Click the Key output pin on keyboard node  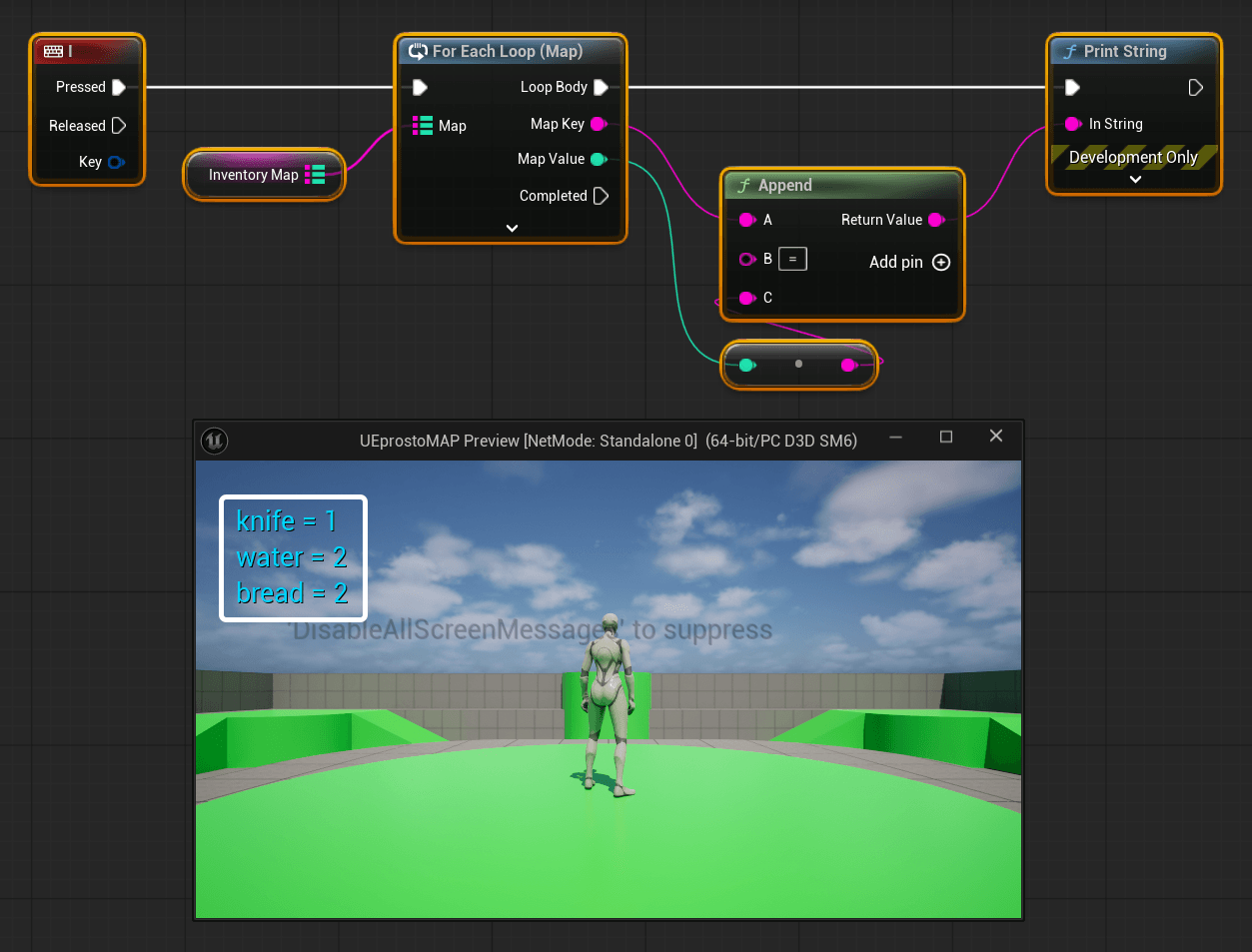pyautogui.click(x=116, y=162)
